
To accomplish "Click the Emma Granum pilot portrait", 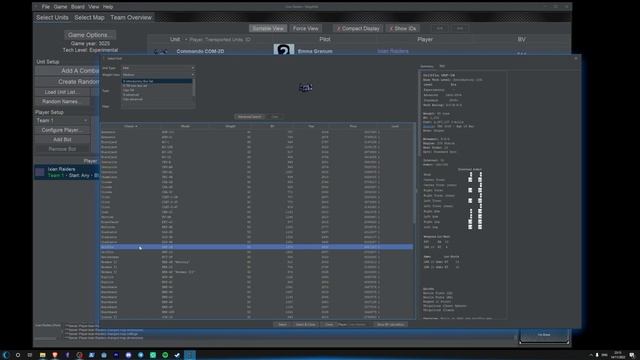I will pyautogui.click(x=284, y=49).
